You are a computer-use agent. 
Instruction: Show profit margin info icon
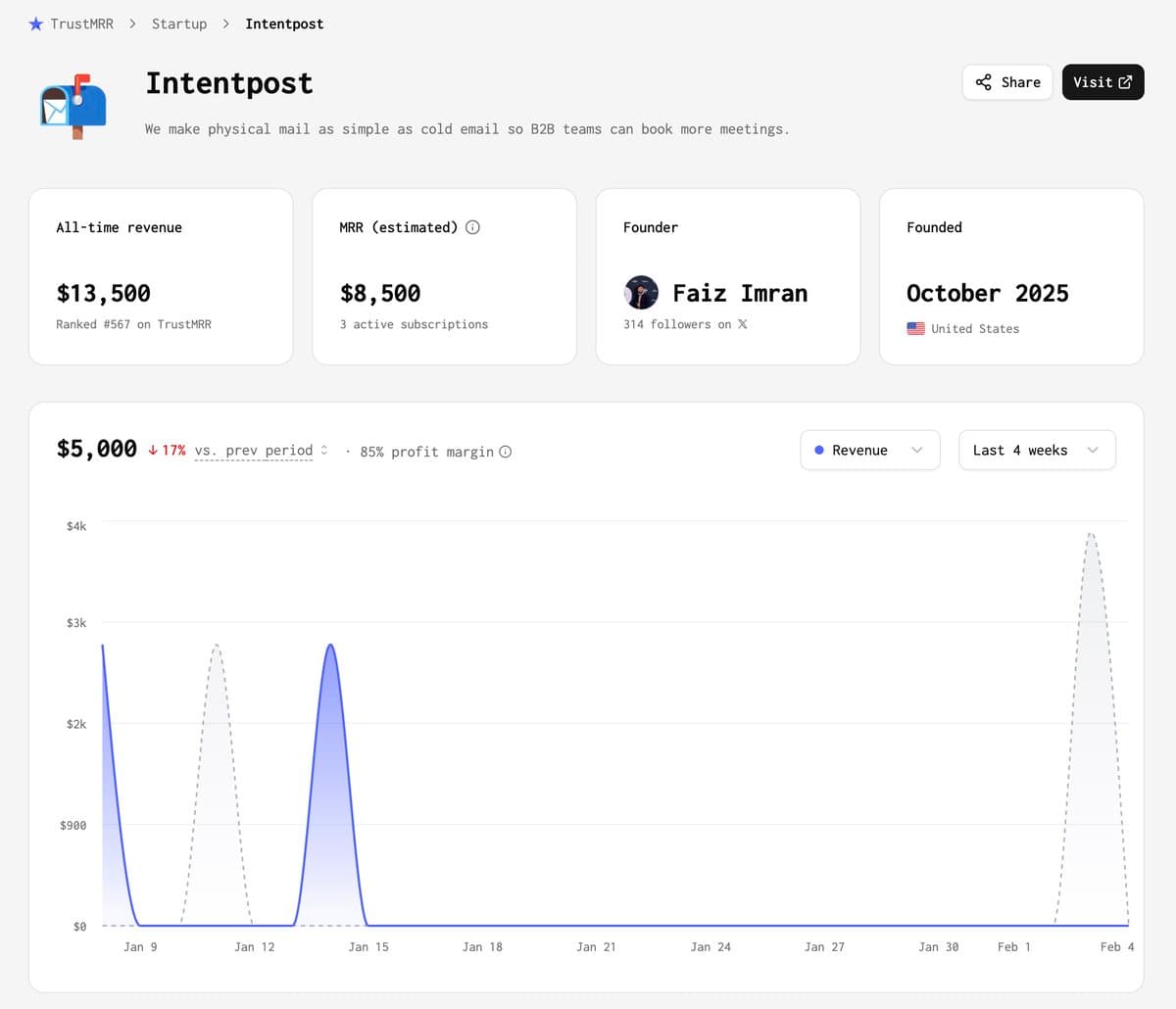point(506,452)
